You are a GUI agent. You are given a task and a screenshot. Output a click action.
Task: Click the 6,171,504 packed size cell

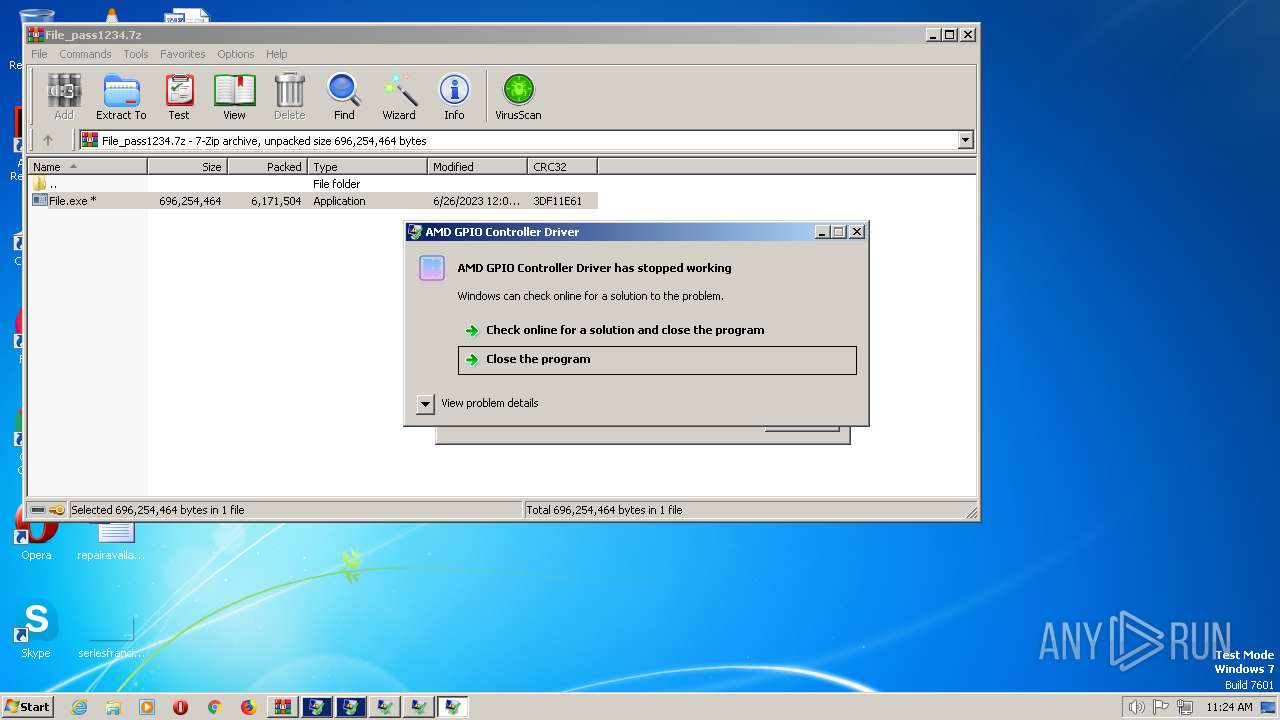point(276,201)
